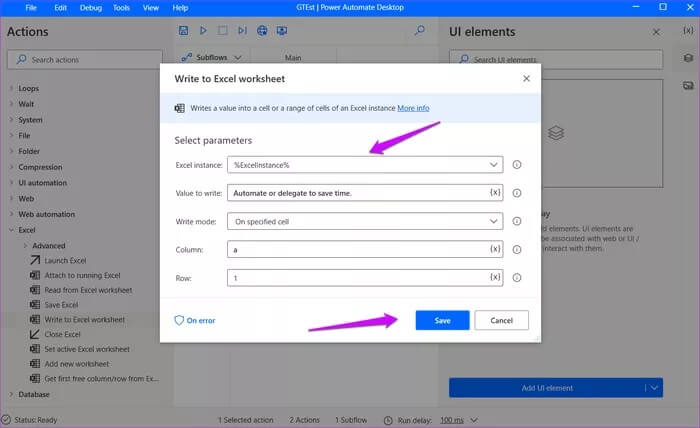Run the flow with the play icon
The height and width of the screenshot is (428, 700).
coord(203,30)
